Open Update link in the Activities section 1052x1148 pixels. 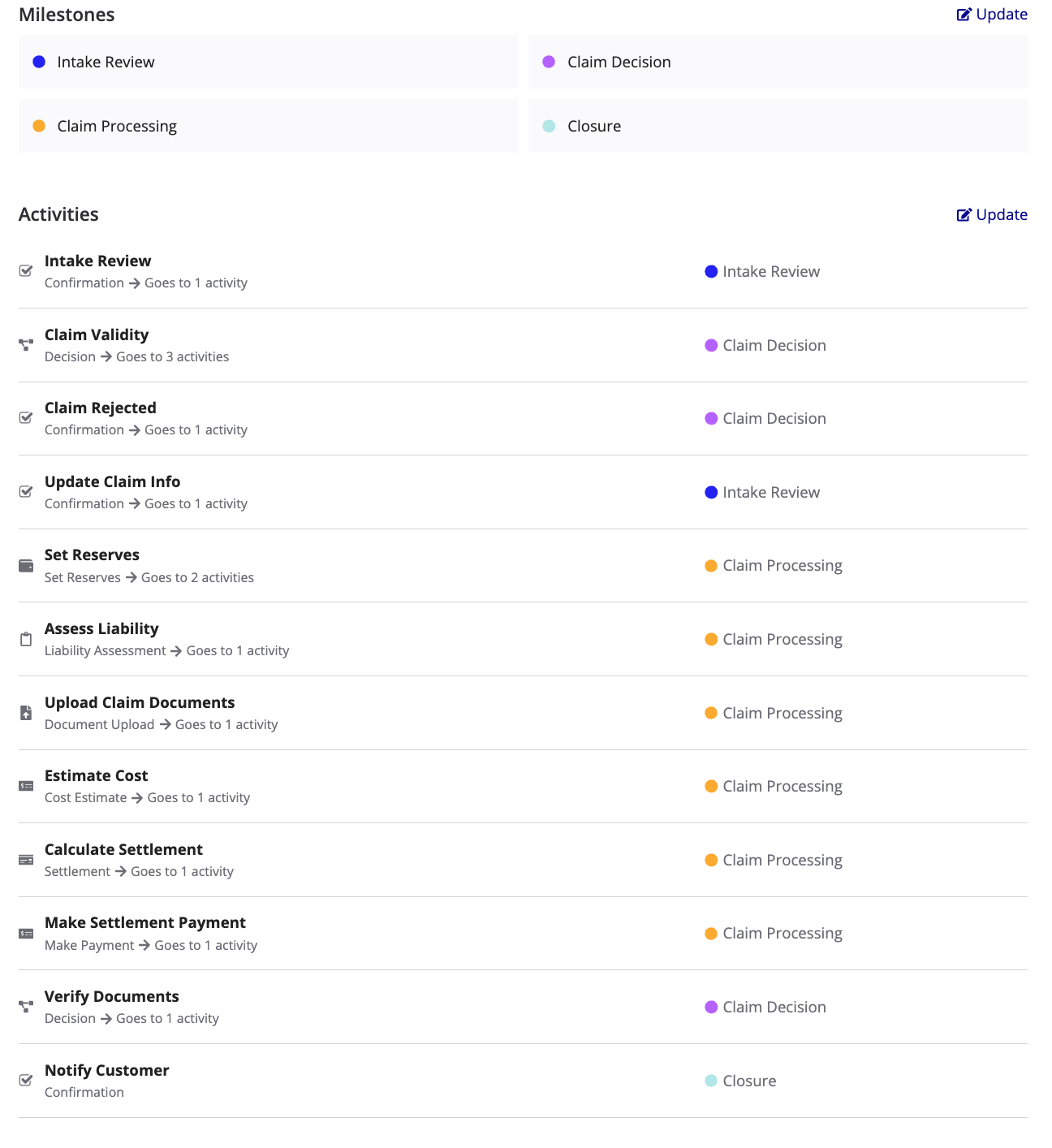click(992, 214)
